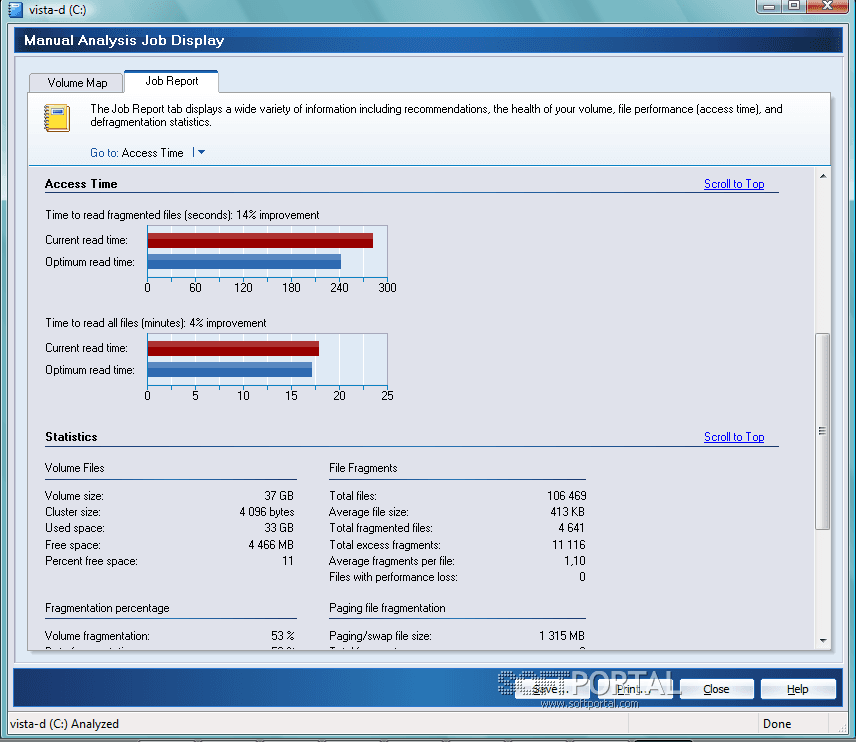This screenshot has height=742, width=856.
Task: Click the Volume fragmentation value 53 %
Action: click(x=283, y=636)
